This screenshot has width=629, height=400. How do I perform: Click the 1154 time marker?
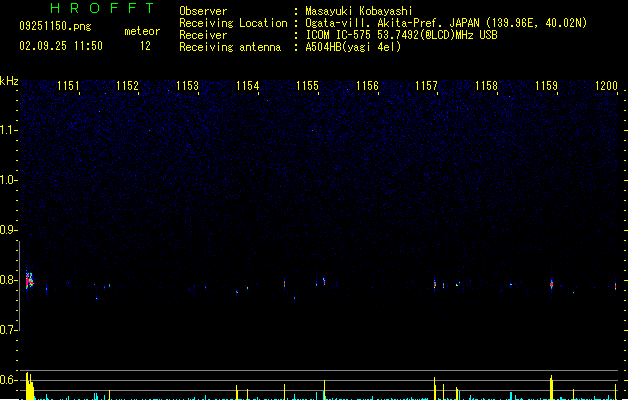(x=248, y=85)
